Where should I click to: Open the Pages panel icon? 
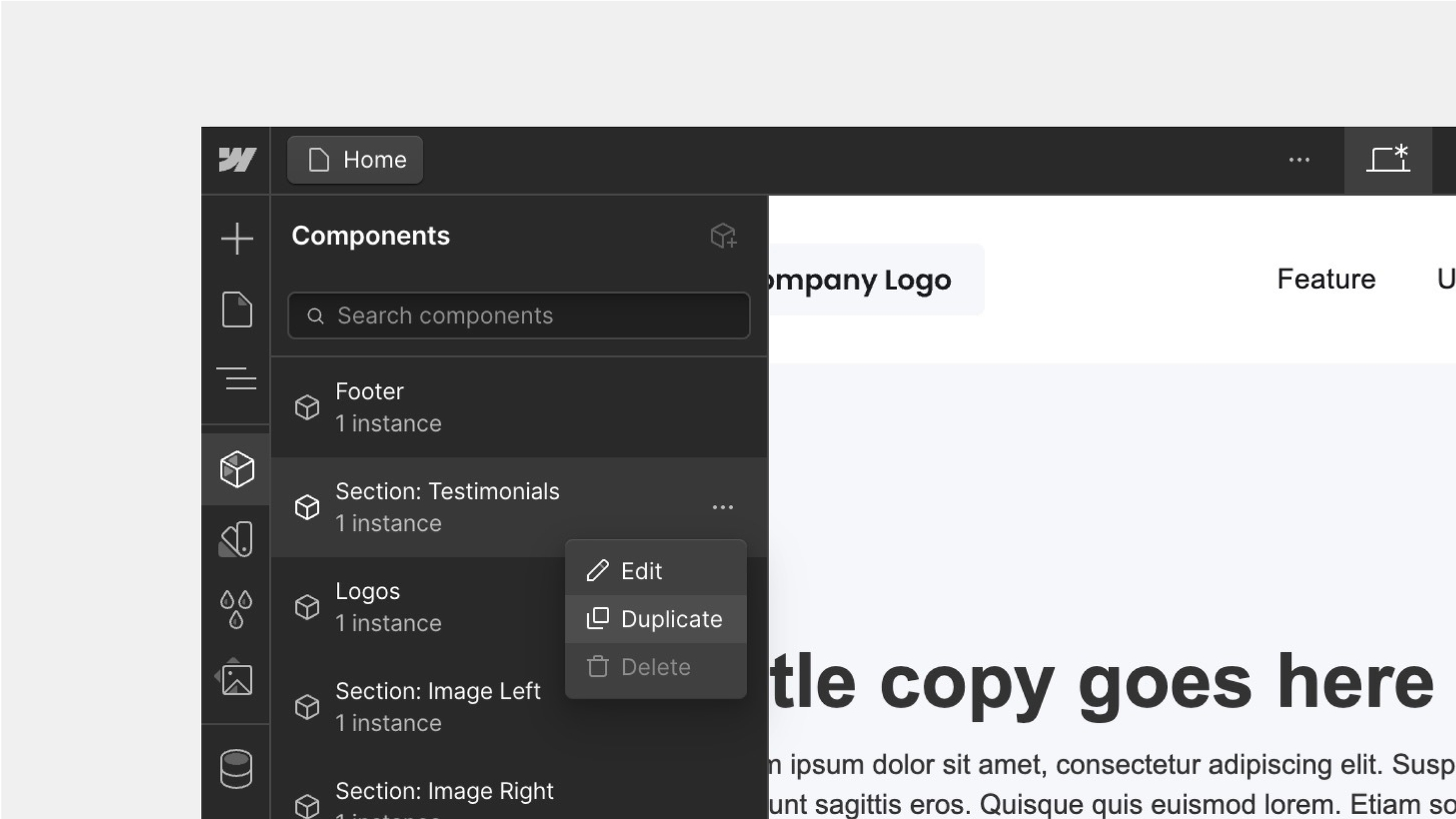click(237, 310)
